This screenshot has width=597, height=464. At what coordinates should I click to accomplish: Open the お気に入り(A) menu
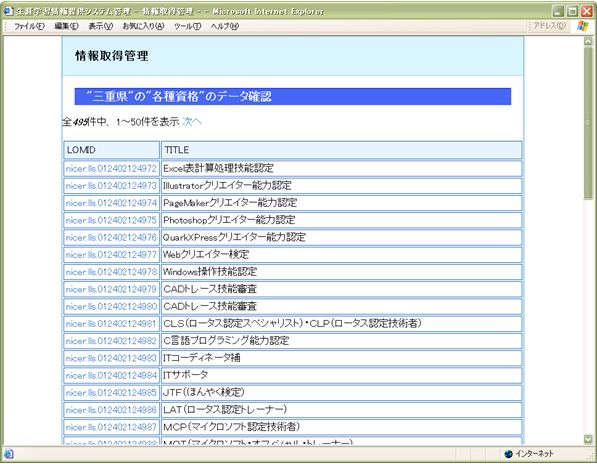pyautogui.click(x=143, y=26)
